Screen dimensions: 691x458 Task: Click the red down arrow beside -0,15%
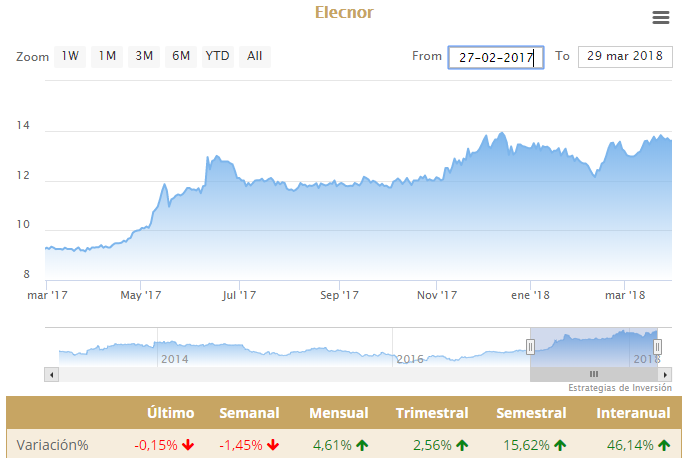(x=188, y=445)
